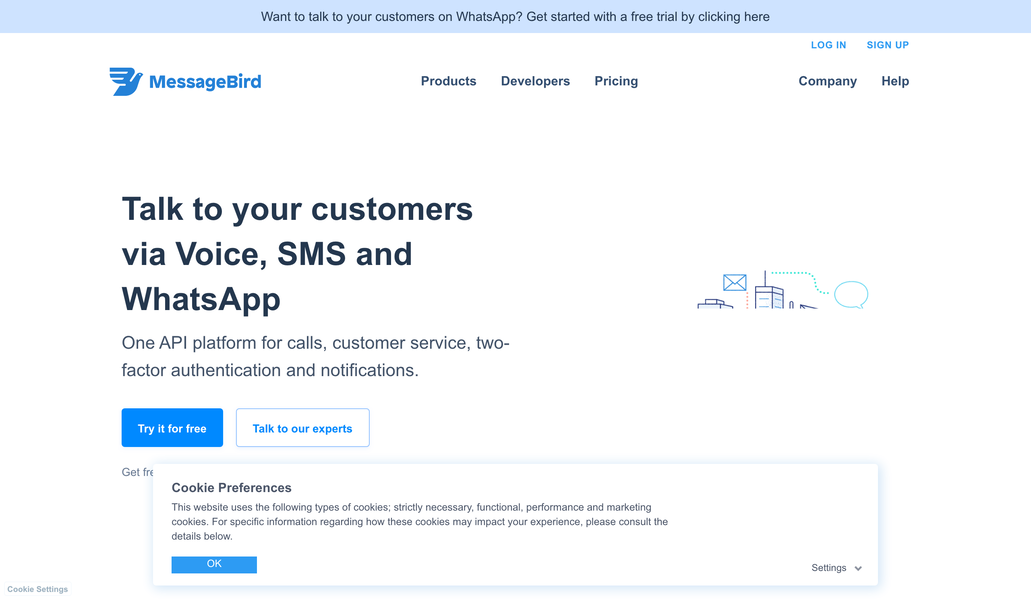The width and height of the screenshot is (1031, 600).
Task: Click the speech bubble icon in the illustration
Action: coord(851,294)
